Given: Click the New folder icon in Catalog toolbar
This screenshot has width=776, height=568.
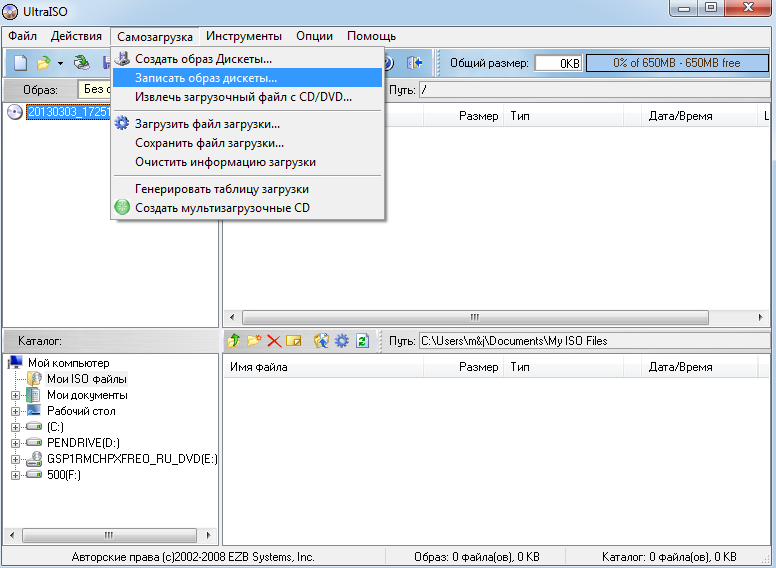Looking at the screenshot, I should (x=254, y=341).
